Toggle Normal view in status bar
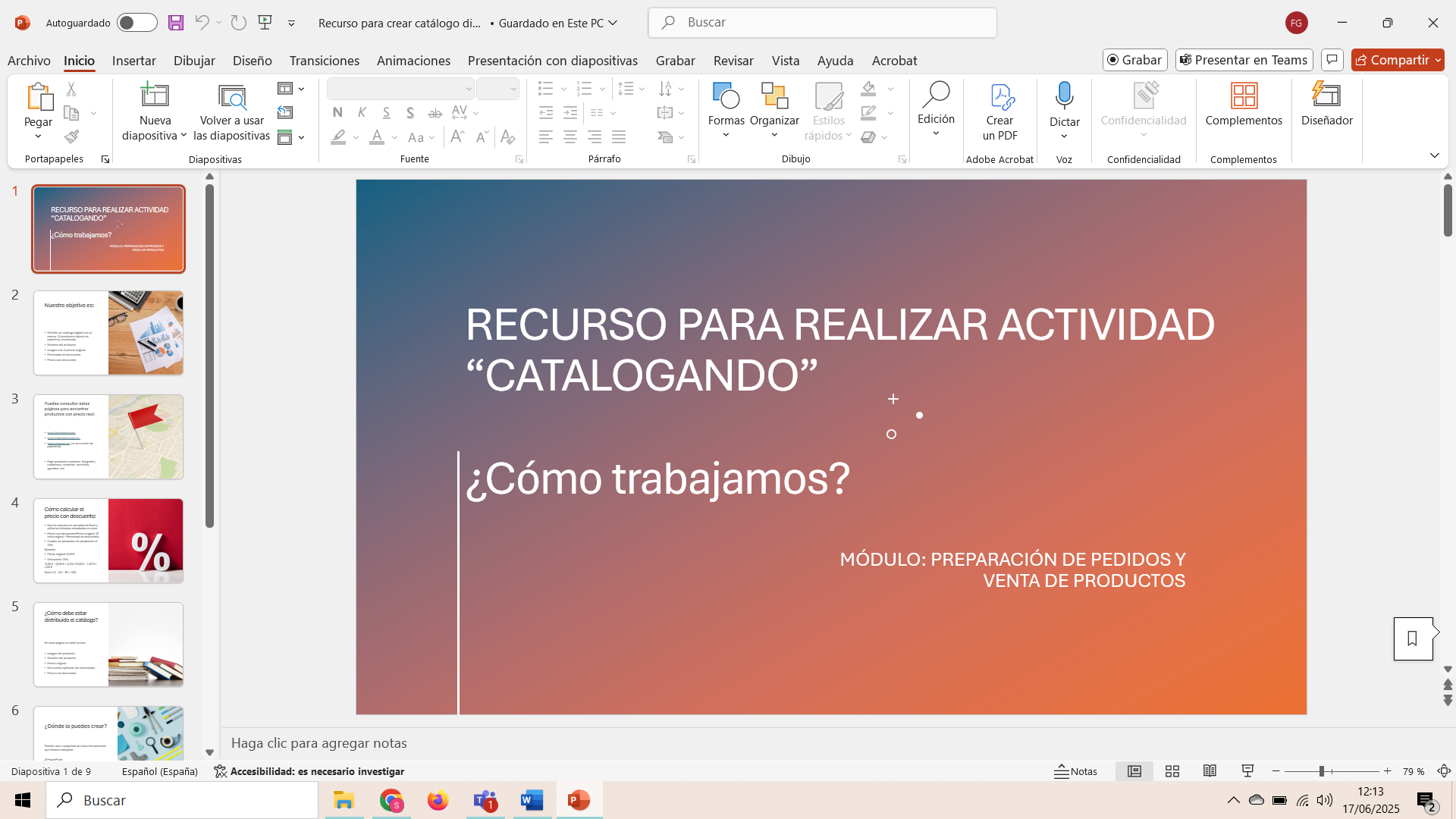This screenshot has width=1456, height=819. [1134, 771]
